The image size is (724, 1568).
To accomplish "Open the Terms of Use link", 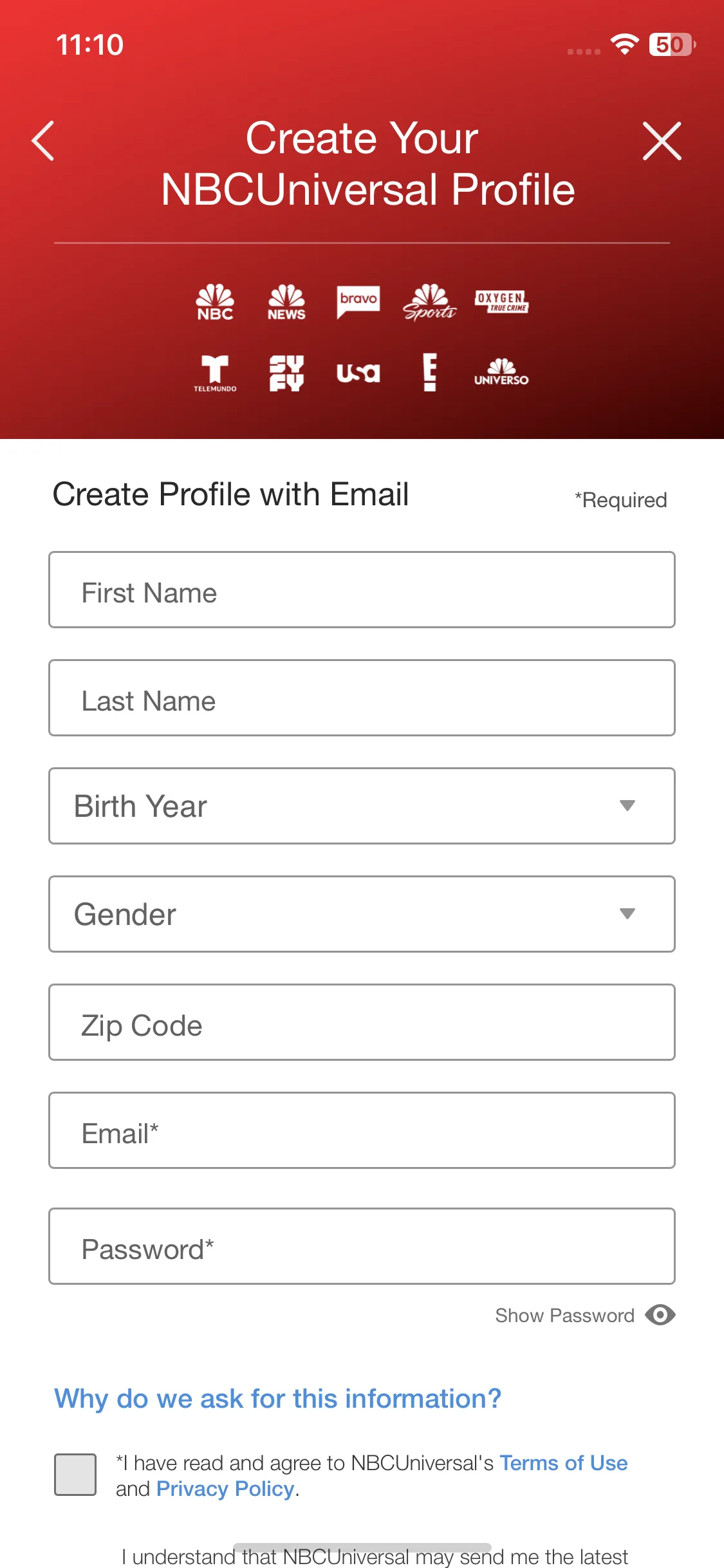I will (564, 1463).
